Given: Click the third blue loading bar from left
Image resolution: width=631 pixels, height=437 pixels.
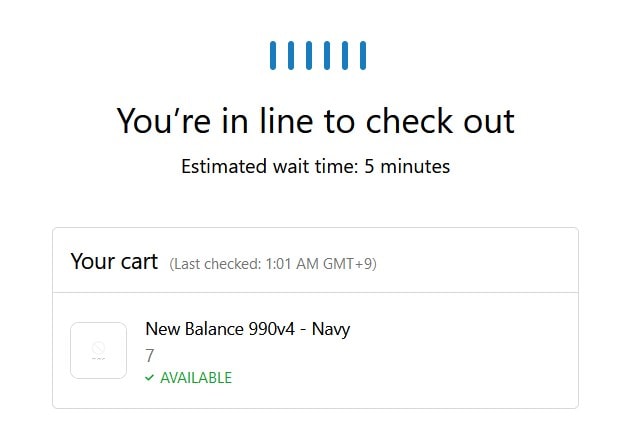Looking at the screenshot, I should tap(308, 55).
